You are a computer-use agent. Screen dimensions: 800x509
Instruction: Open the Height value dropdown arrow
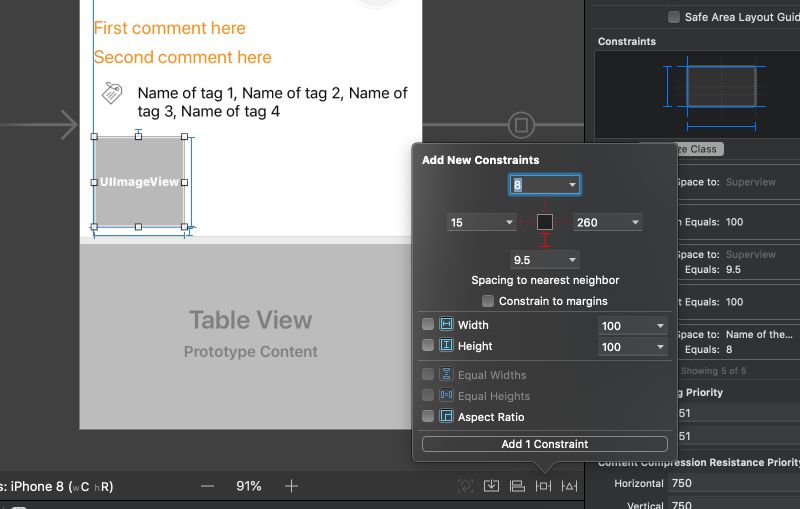[660, 347]
